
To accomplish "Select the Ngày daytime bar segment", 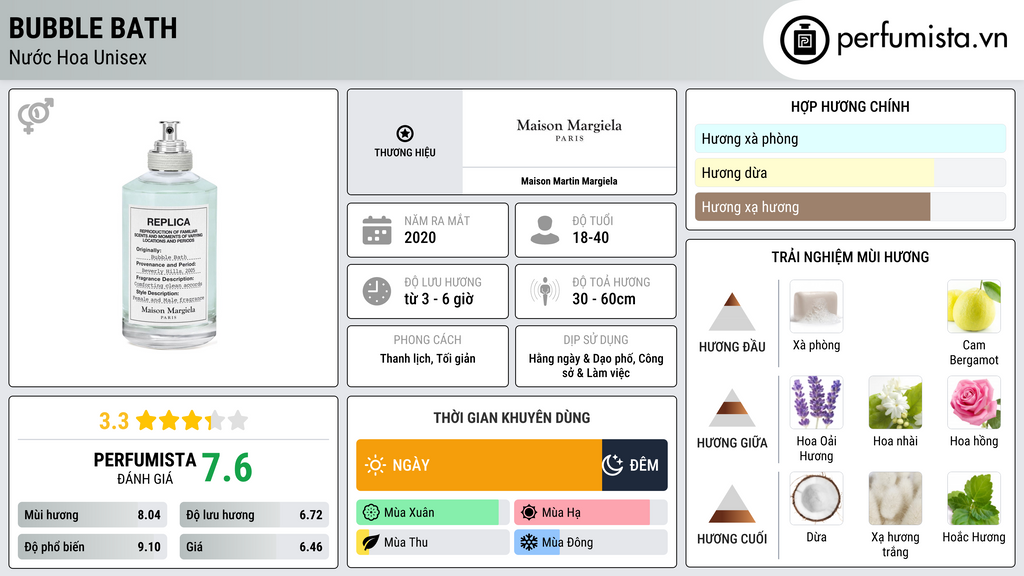I will (x=478, y=465).
